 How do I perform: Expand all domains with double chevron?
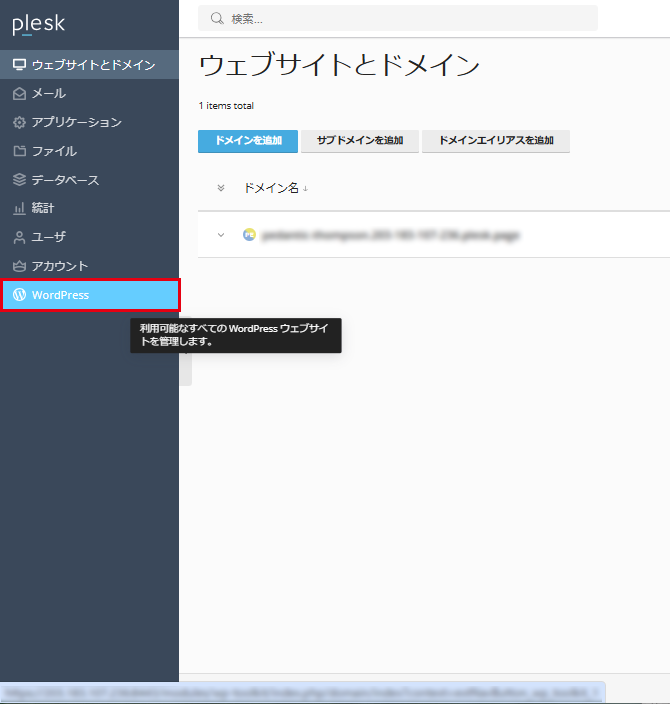point(220,188)
